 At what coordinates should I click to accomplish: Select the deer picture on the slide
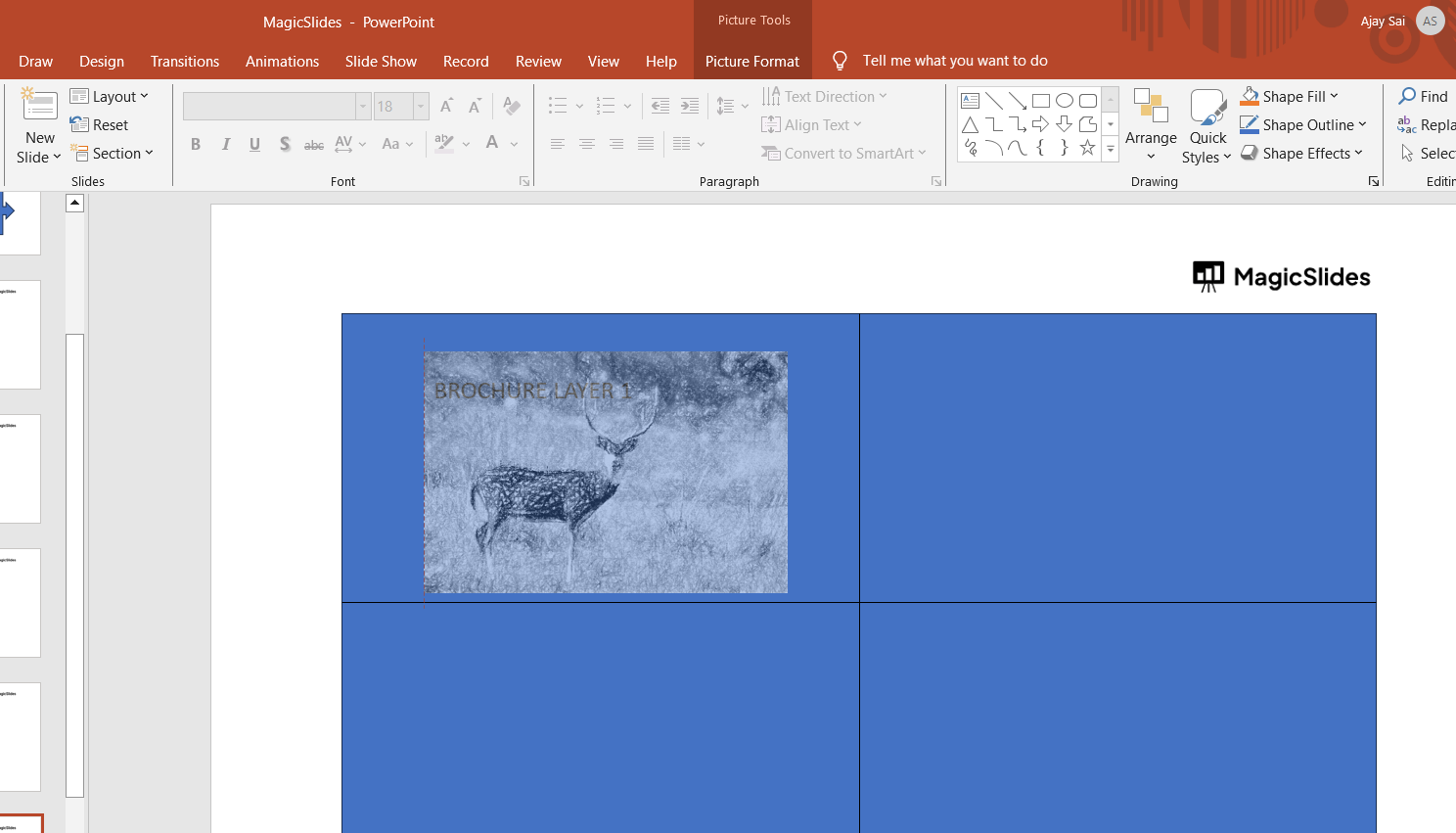(605, 472)
